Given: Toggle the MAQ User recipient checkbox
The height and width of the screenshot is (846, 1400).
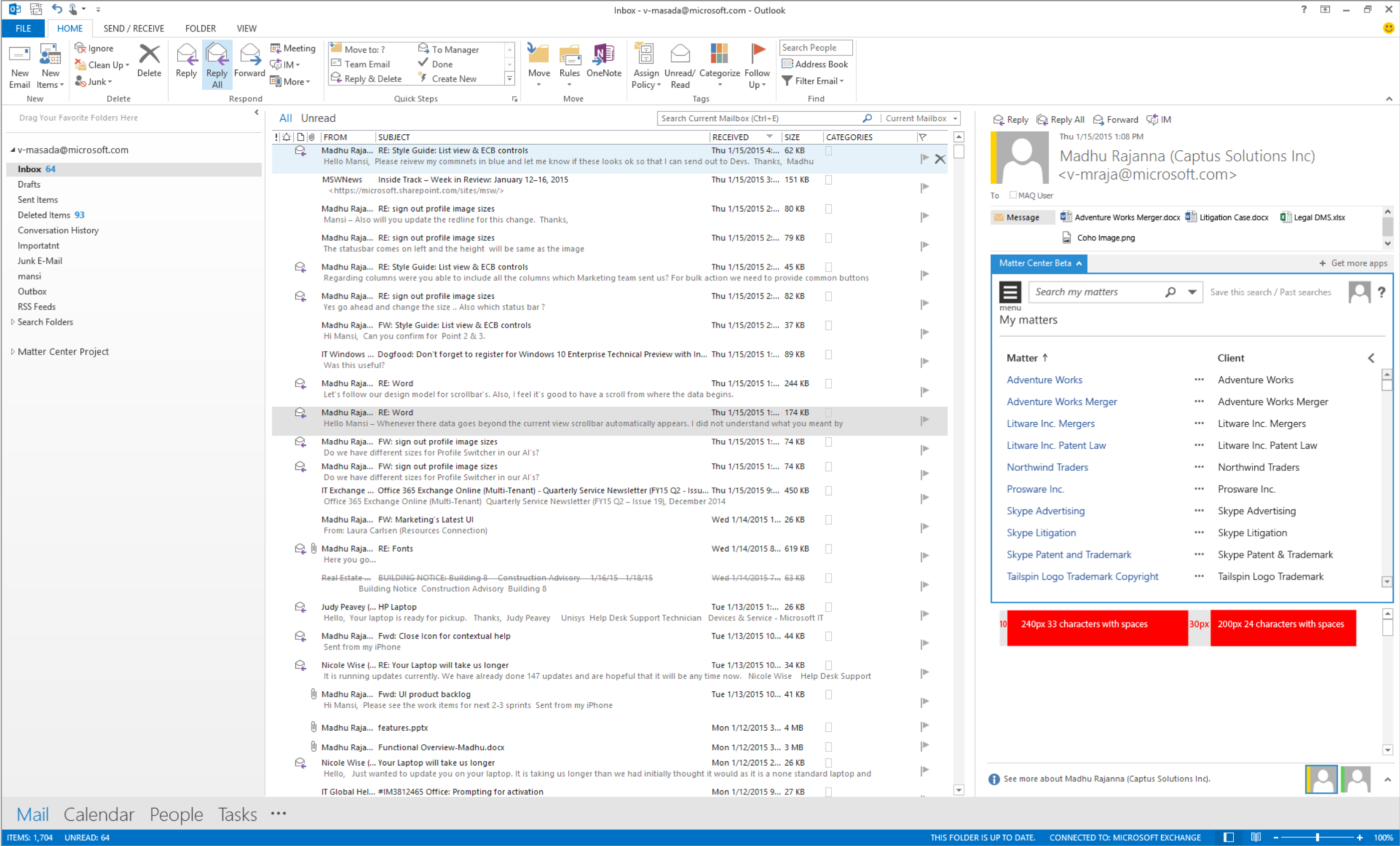Looking at the screenshot, I should click(1013, 195).
